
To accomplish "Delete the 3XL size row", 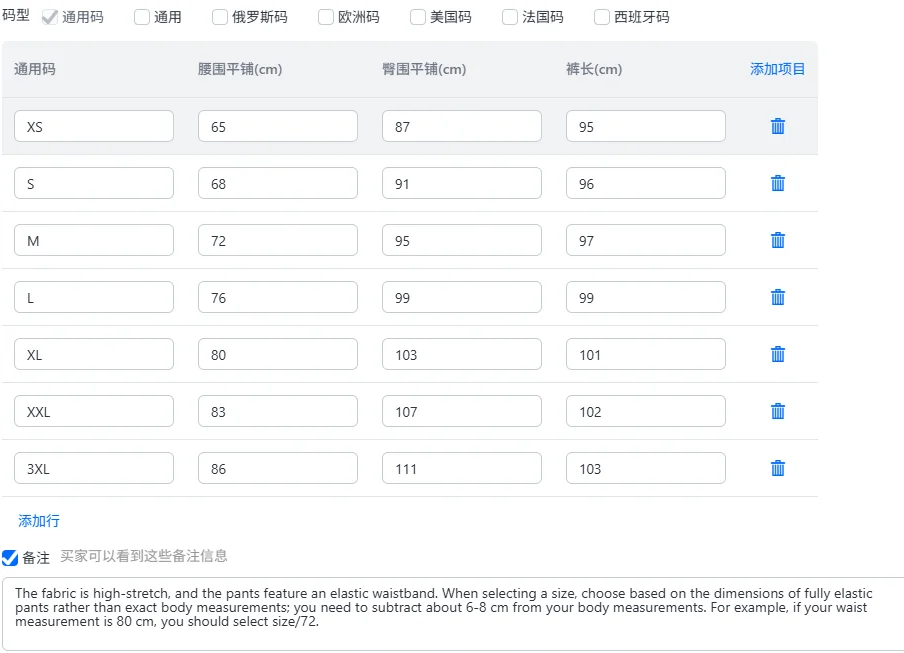I will (778, 469).
